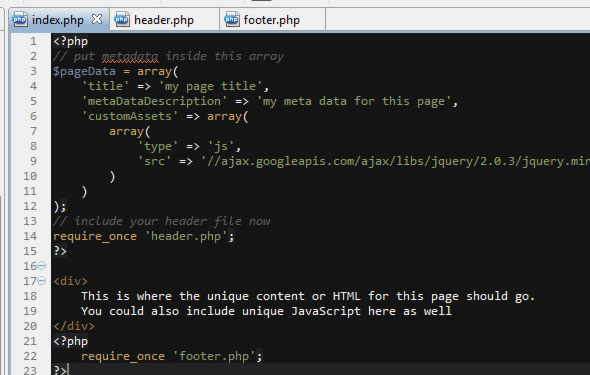
Task: Click the 'my page title' string
Action: [210, 87]
